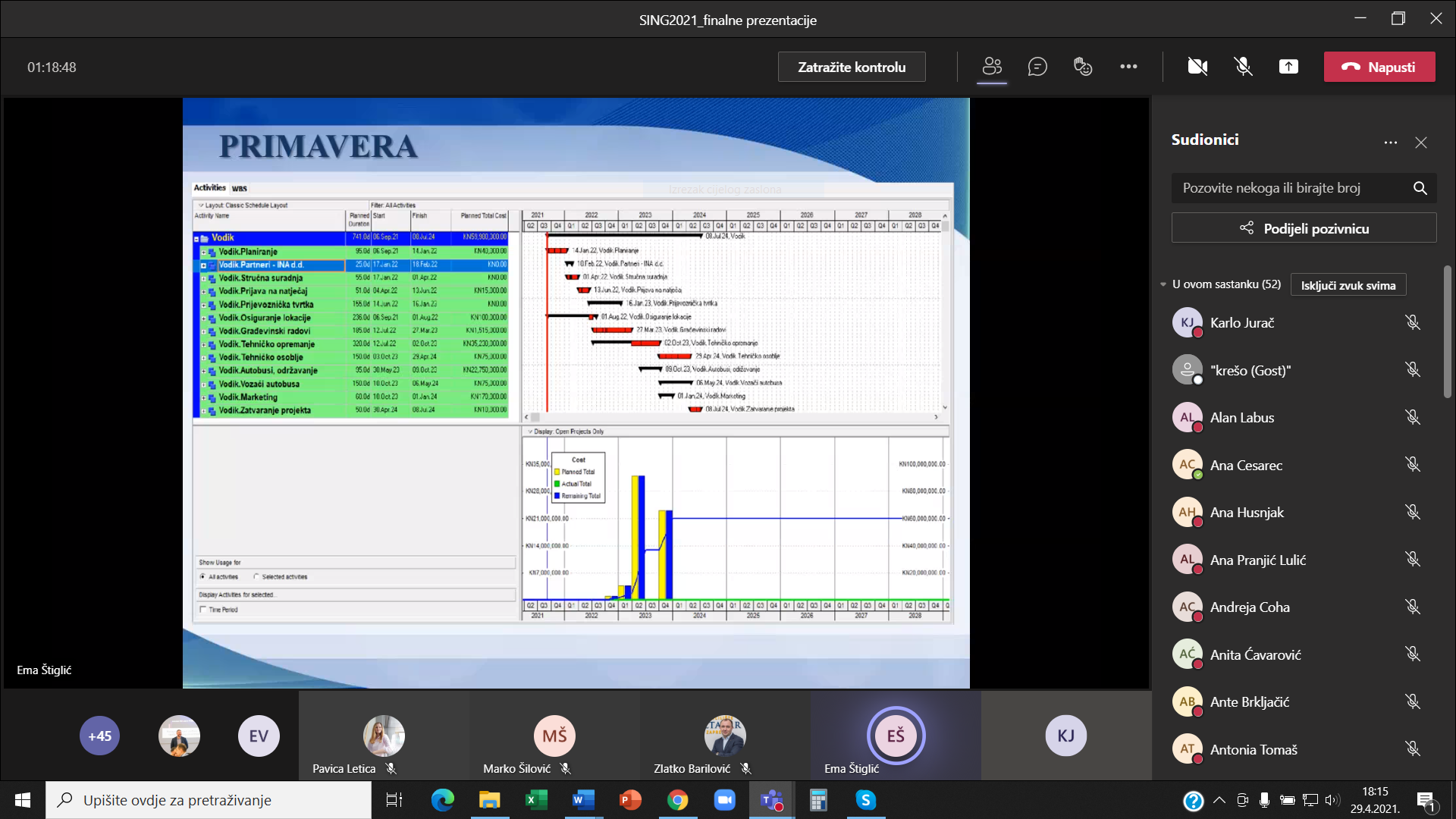Mute icon beside Ana Pranjić Lulić

(x=1412, y=560)
